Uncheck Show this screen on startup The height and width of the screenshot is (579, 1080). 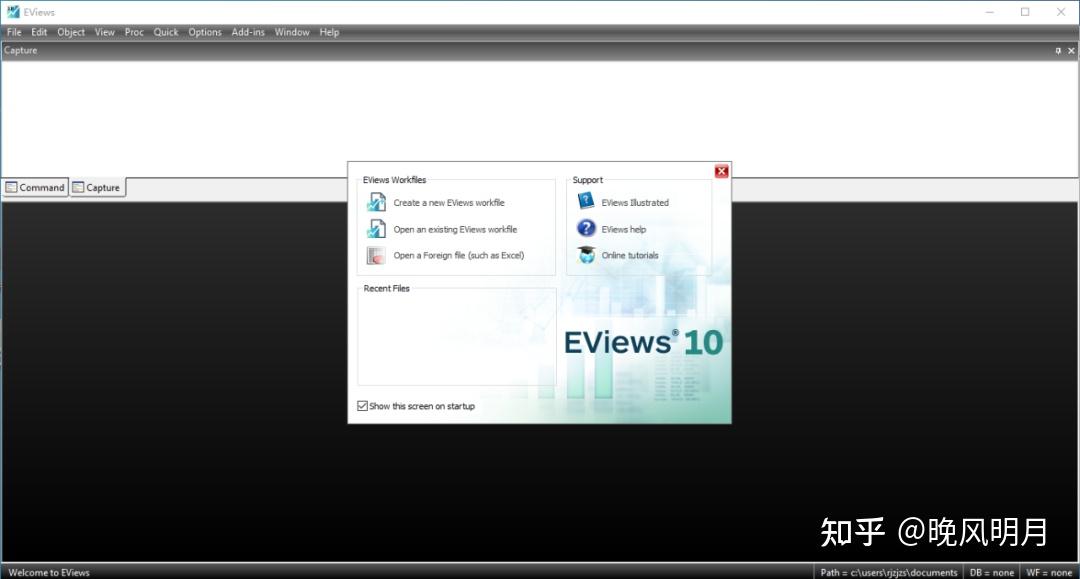point(362,406)
